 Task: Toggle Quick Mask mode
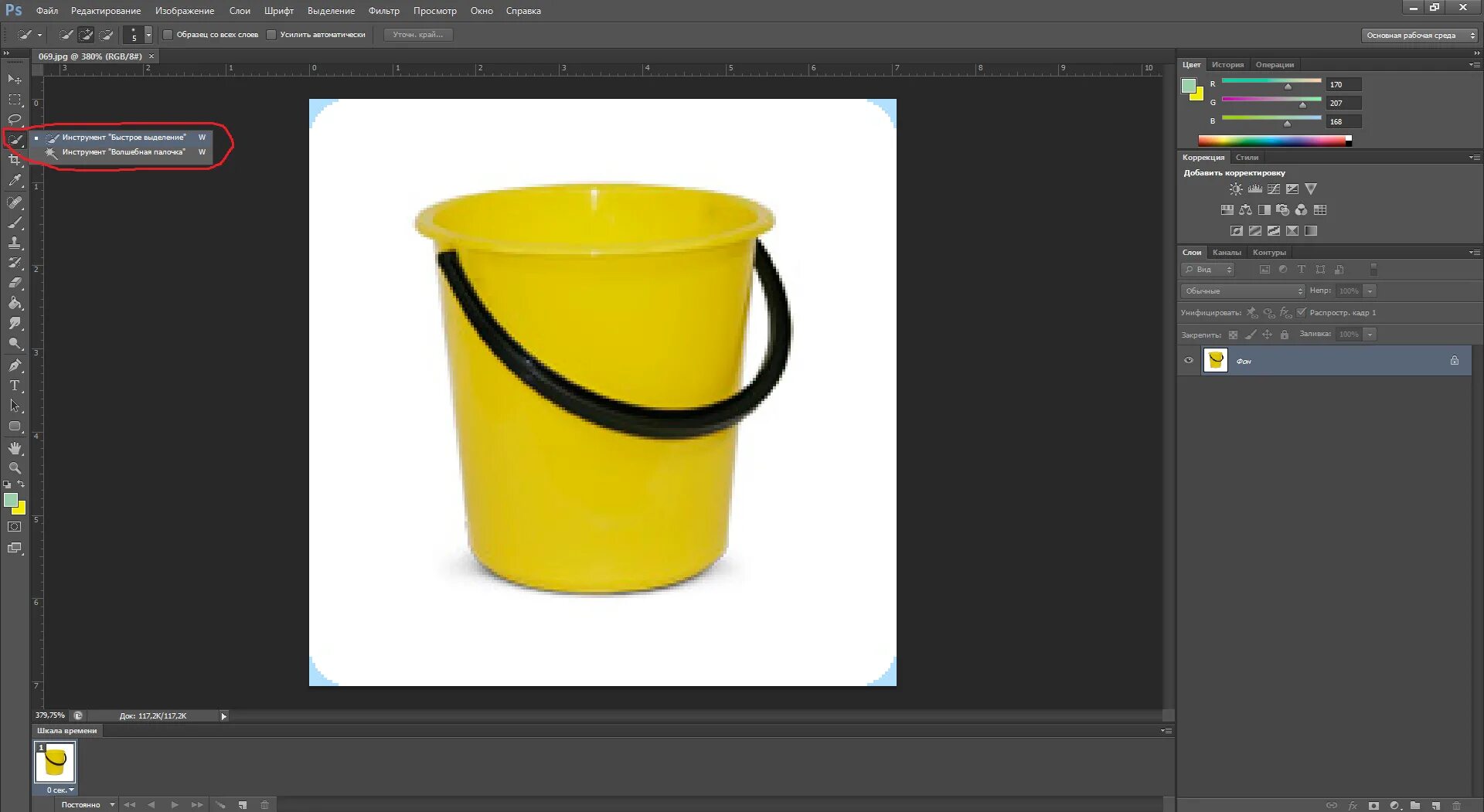pos(15,527)
